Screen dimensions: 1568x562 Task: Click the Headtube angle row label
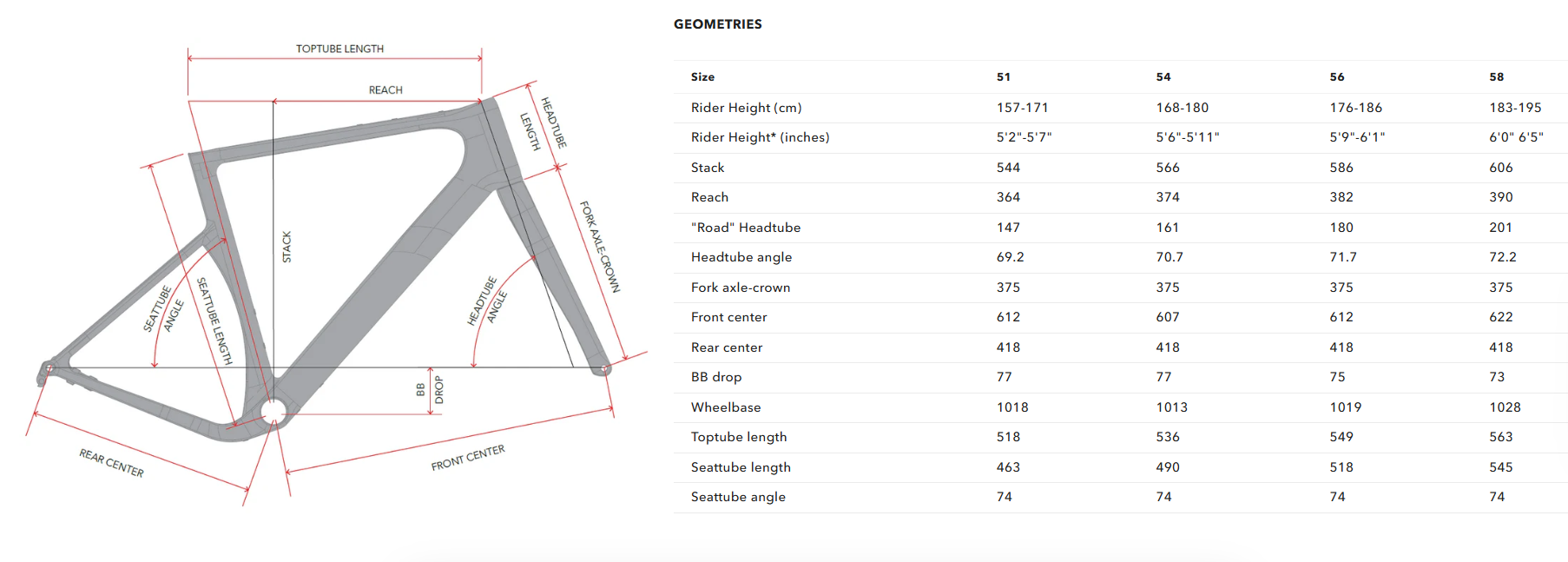pyautogui.click(x=741, y=257)
